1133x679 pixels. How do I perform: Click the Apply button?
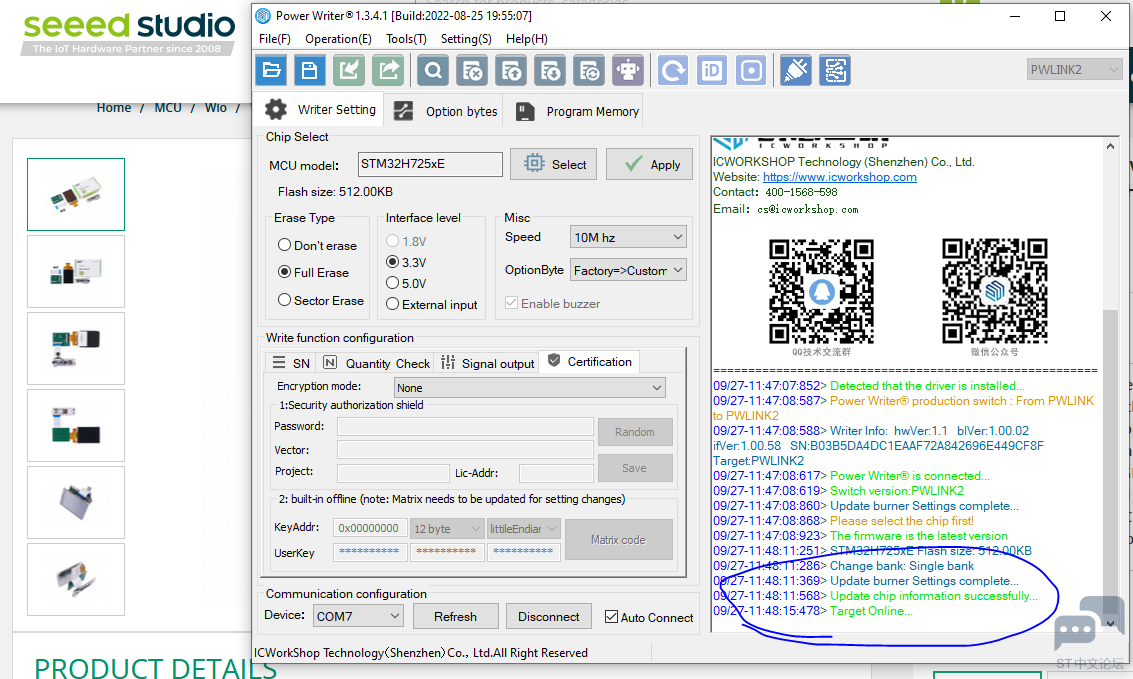tap(650, 164)
